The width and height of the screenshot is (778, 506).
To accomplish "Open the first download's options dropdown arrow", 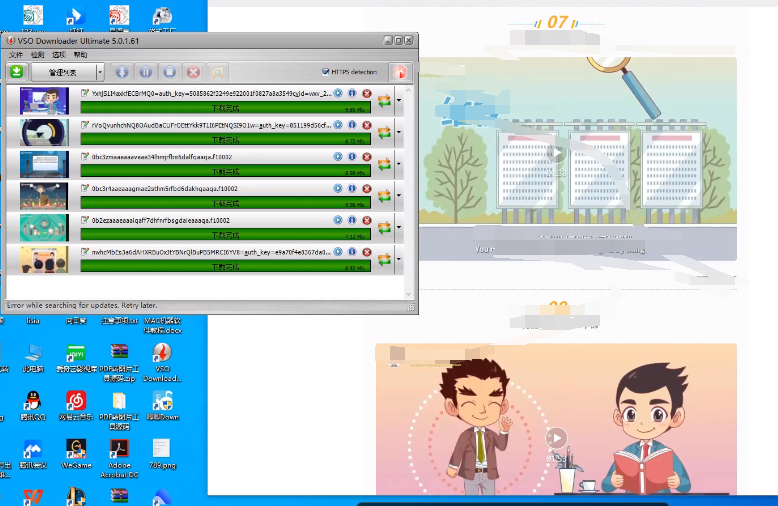I will [x=399, y=100].
